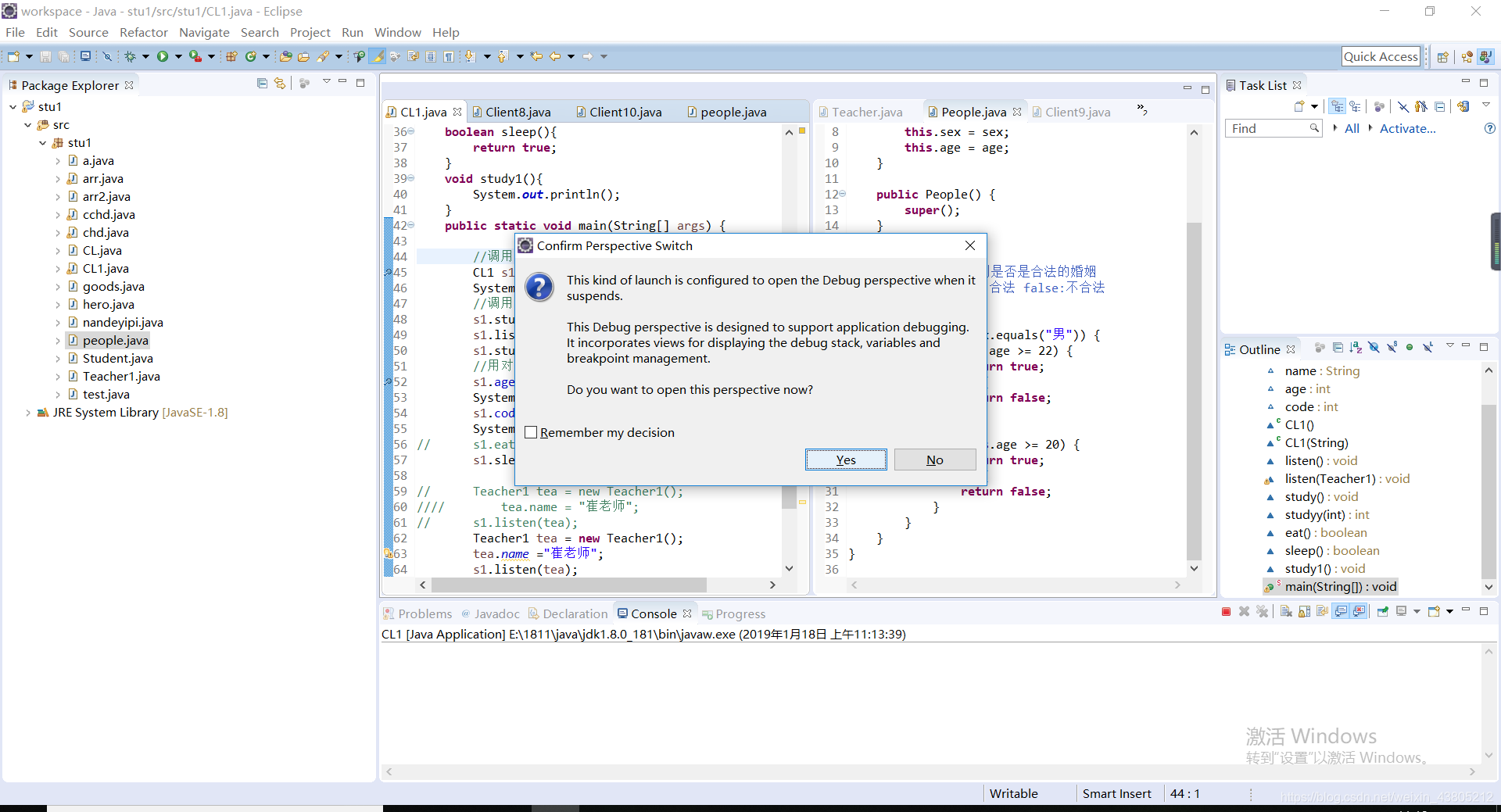1501x812 pixels.
Task: Collapse the stu1 project node
Action: [x=13, y=106]
